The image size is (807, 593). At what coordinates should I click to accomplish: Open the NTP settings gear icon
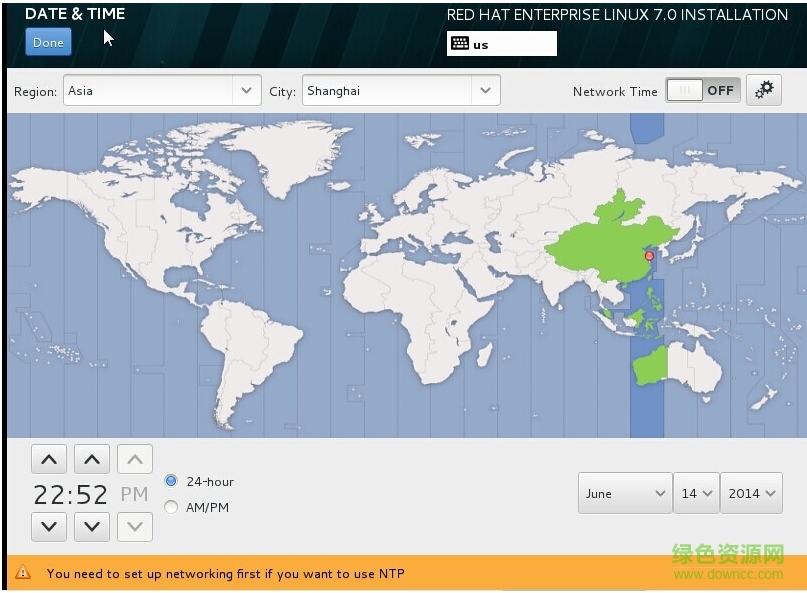click(x=765, y=90)
